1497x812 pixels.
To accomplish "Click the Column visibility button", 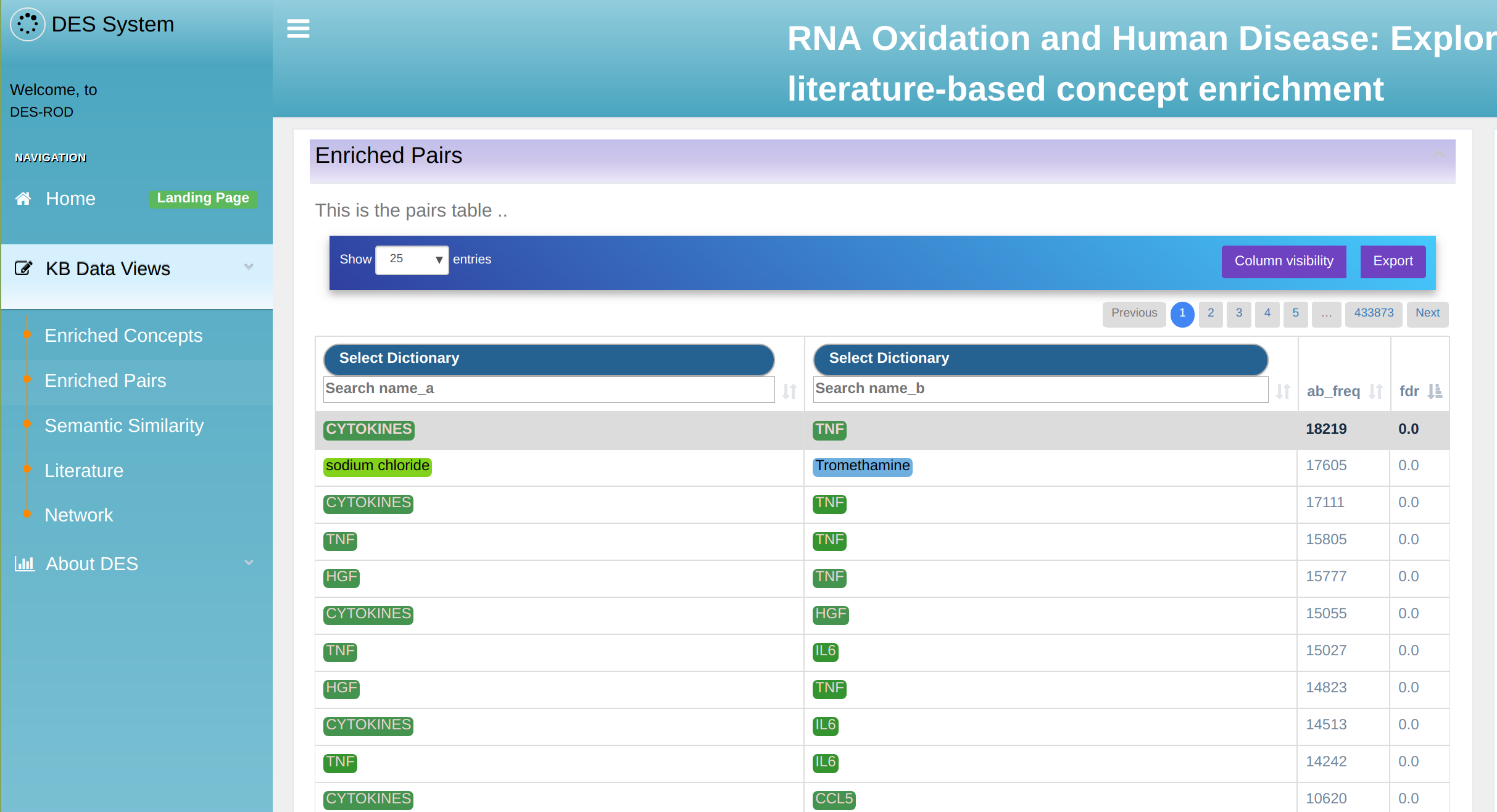I will 1283,262.
